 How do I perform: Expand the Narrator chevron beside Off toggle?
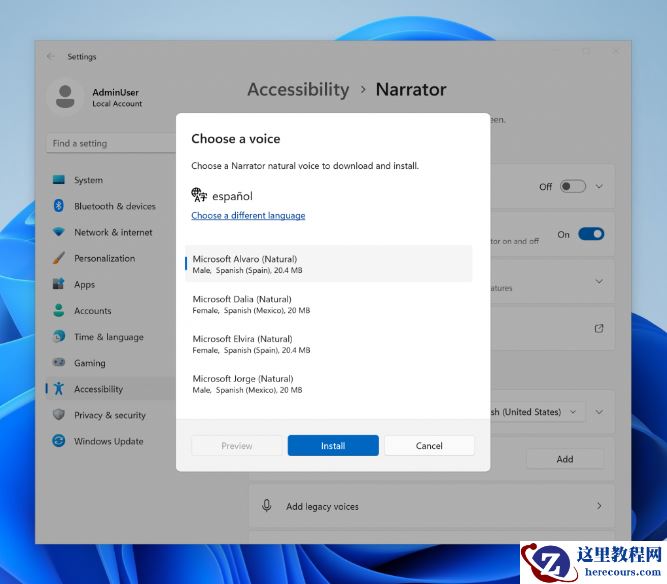[x=599, y=186]
